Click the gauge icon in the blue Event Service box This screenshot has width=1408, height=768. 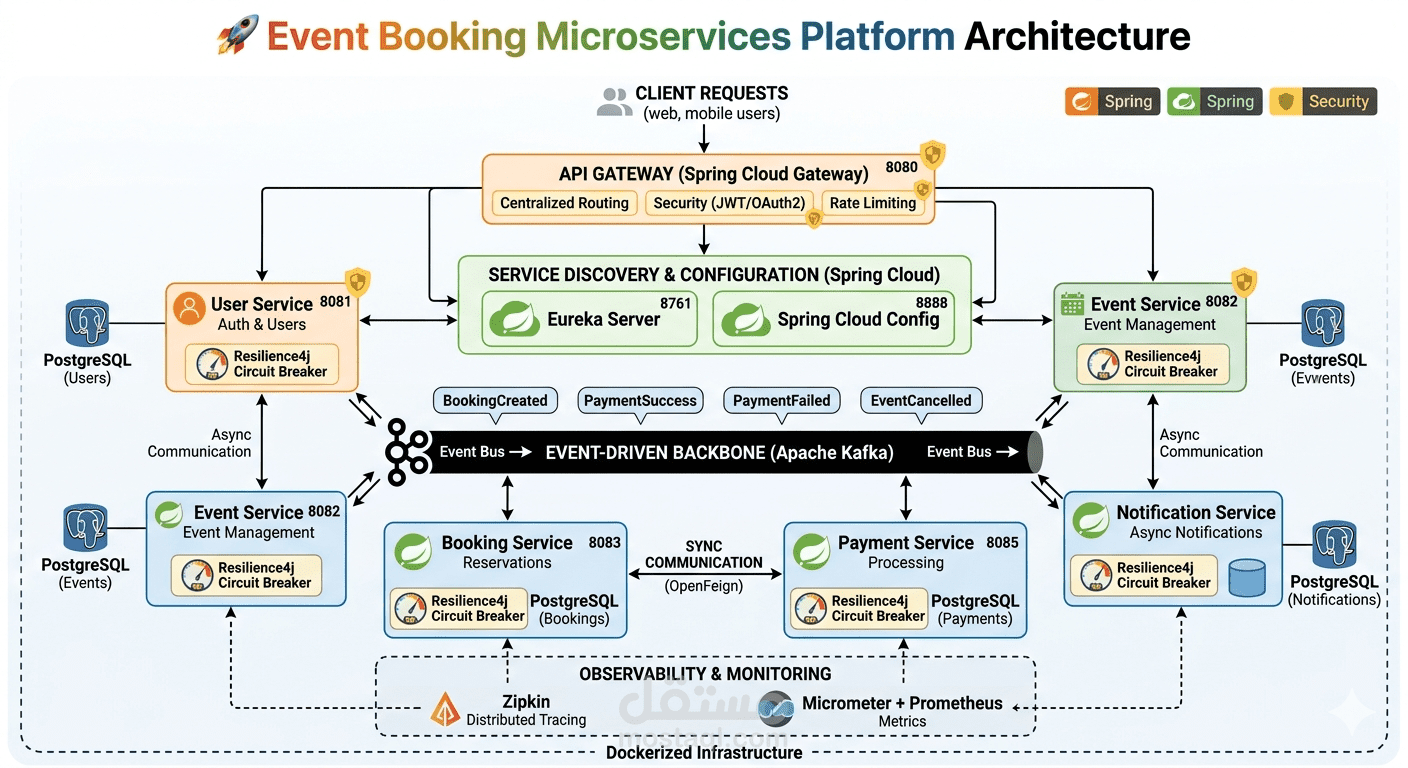coord(195,576)
